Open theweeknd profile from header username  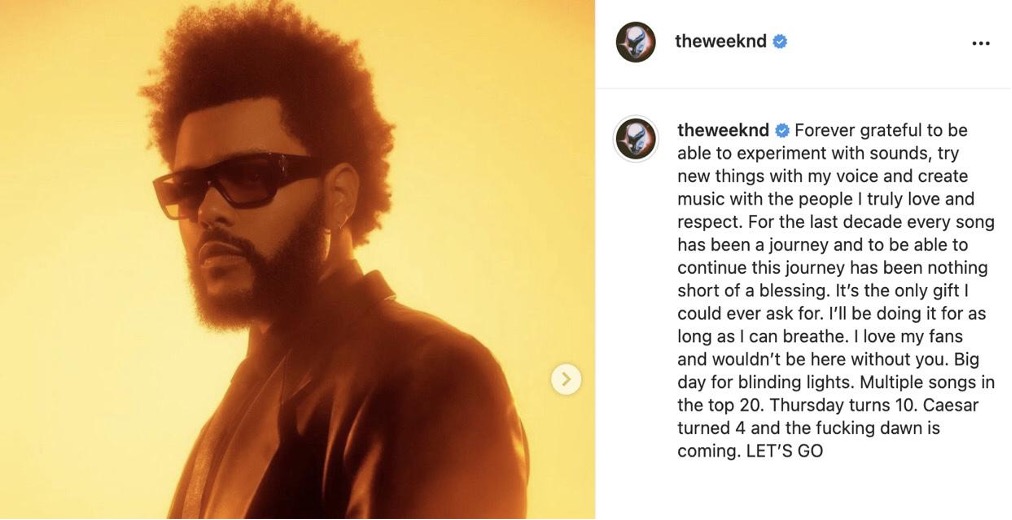720,41
